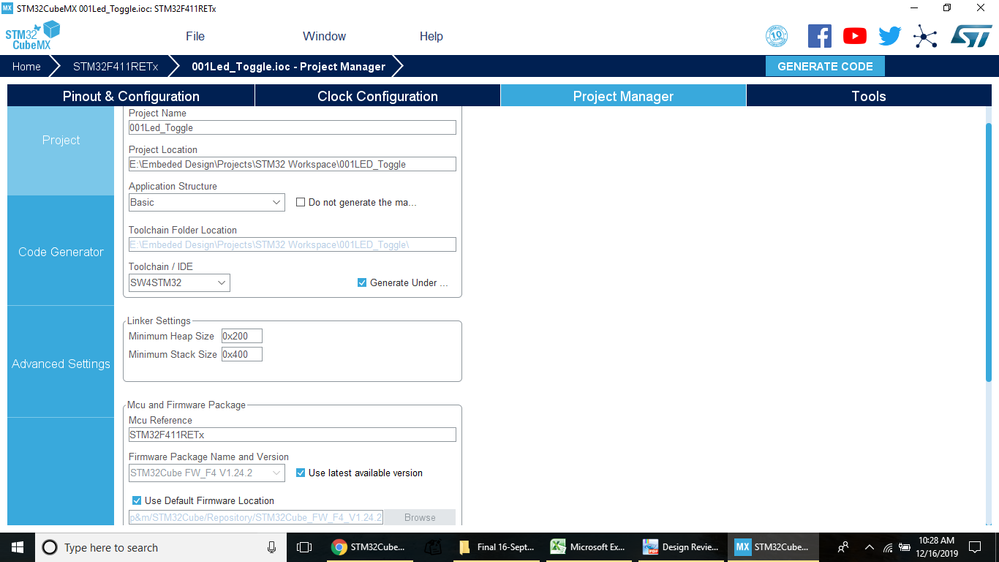This screenshot has height=562, width=999.
Task: Show hidden system tray icons
Action: click(x=869, y=547)
